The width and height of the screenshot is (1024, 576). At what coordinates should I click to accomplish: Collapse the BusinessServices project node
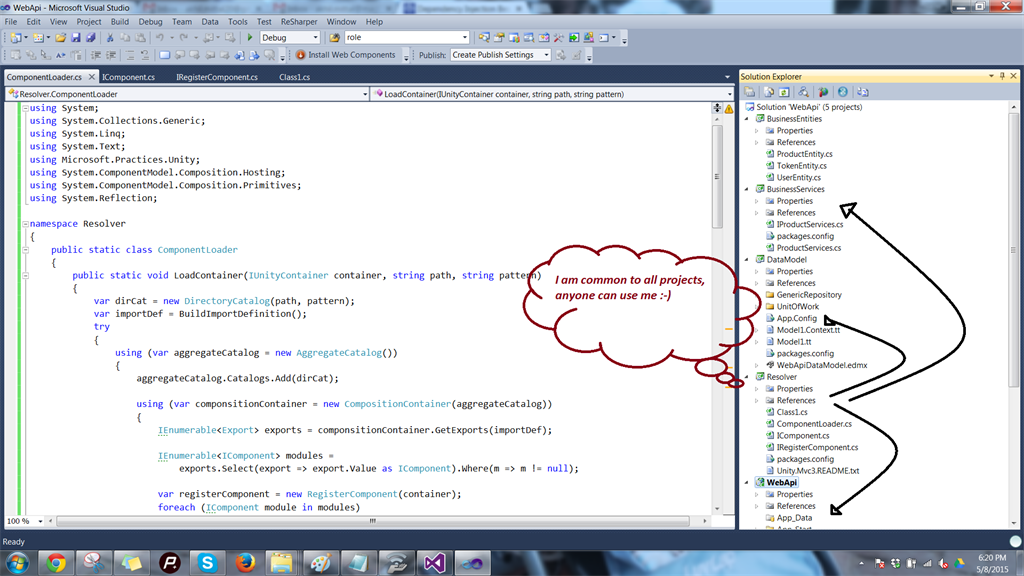[747, 189]
